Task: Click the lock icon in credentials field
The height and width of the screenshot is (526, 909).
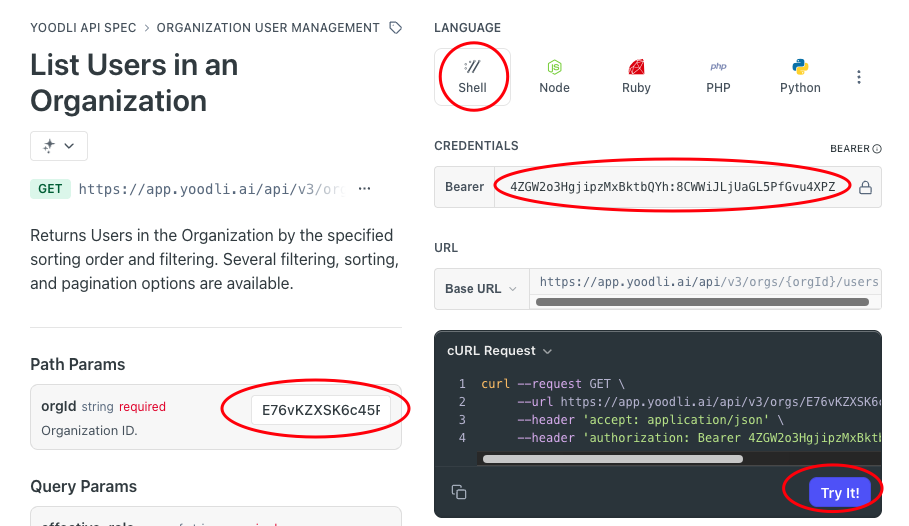Action: (865, 187)
